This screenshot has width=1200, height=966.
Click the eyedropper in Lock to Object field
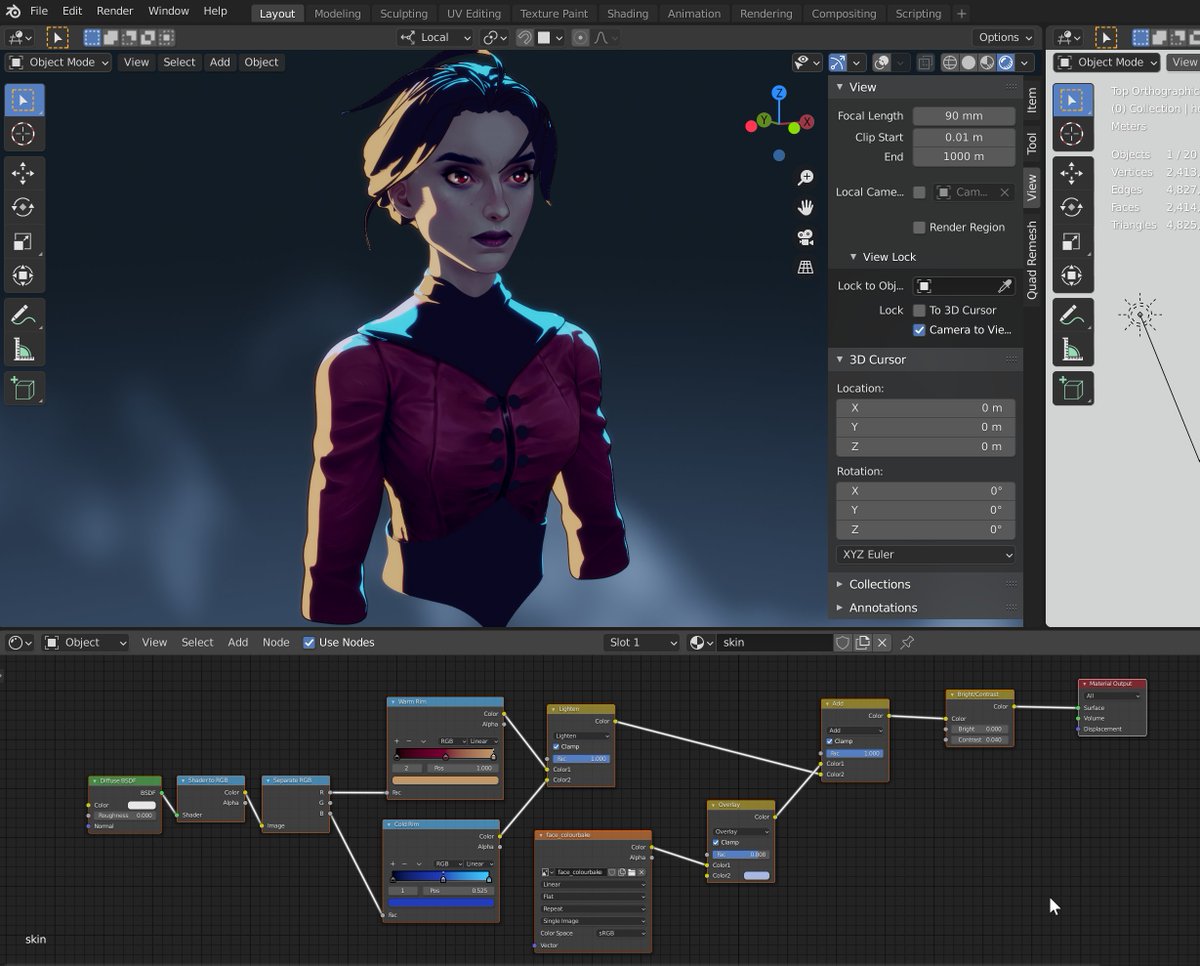(1005, 286)
